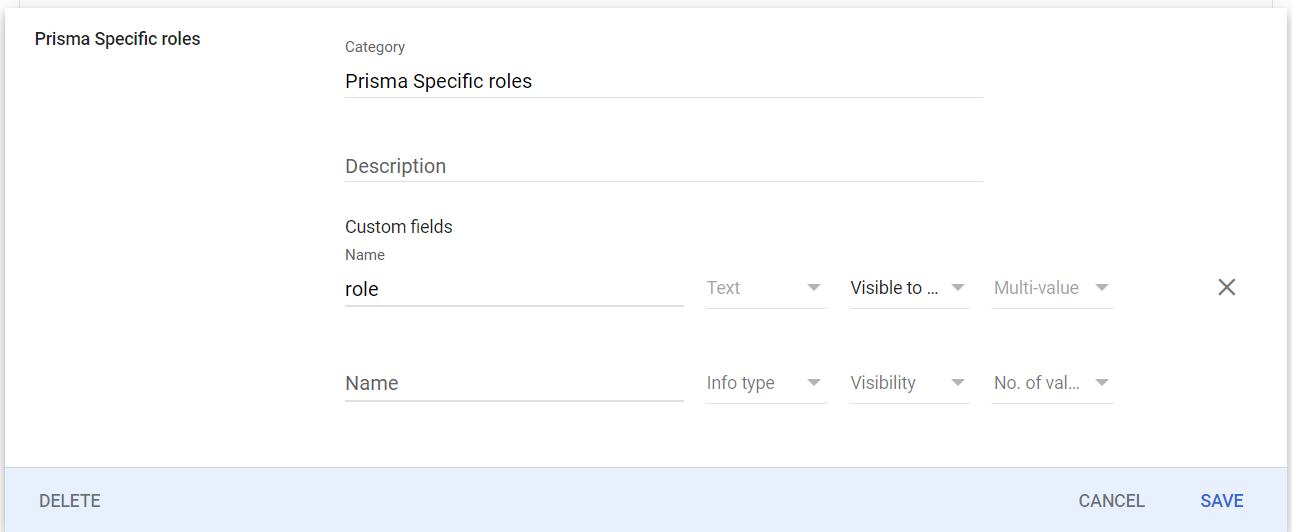Cancel editing the category
This screenshot has height=532, width=1292.
pos(1111,501)
